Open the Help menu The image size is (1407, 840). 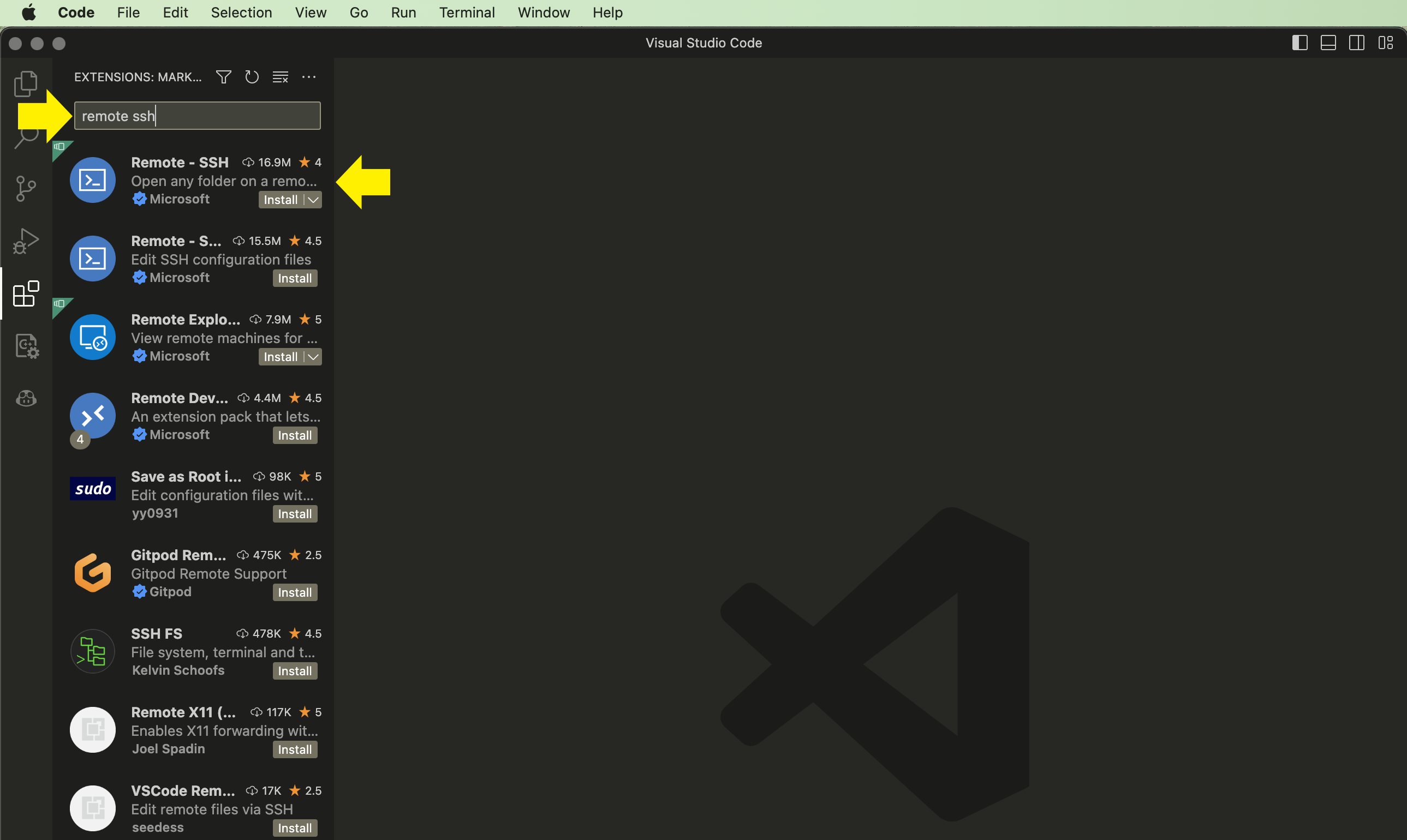tap(607, 13)
